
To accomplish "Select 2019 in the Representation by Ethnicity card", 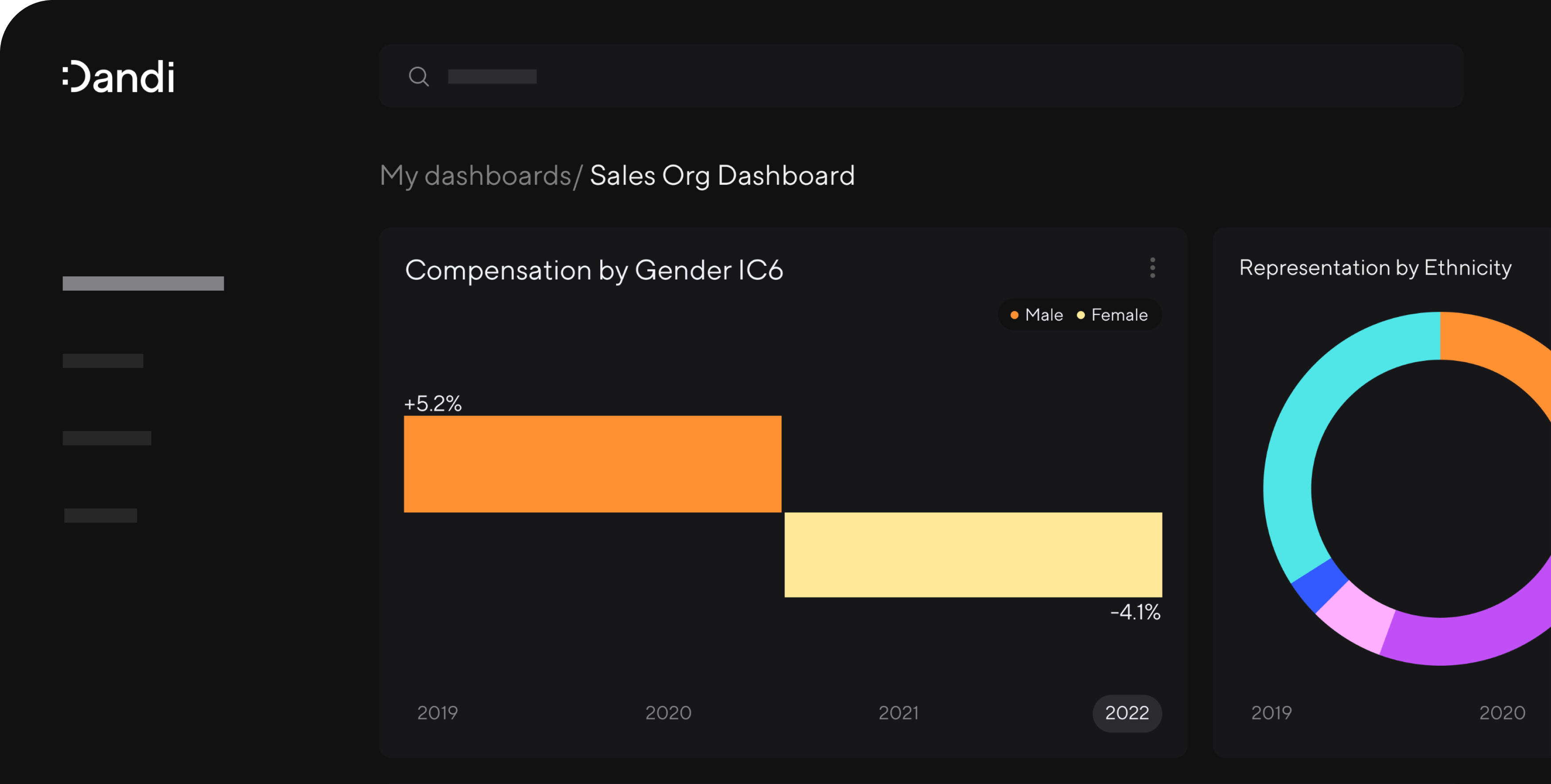I will [x=1271, y=713].
